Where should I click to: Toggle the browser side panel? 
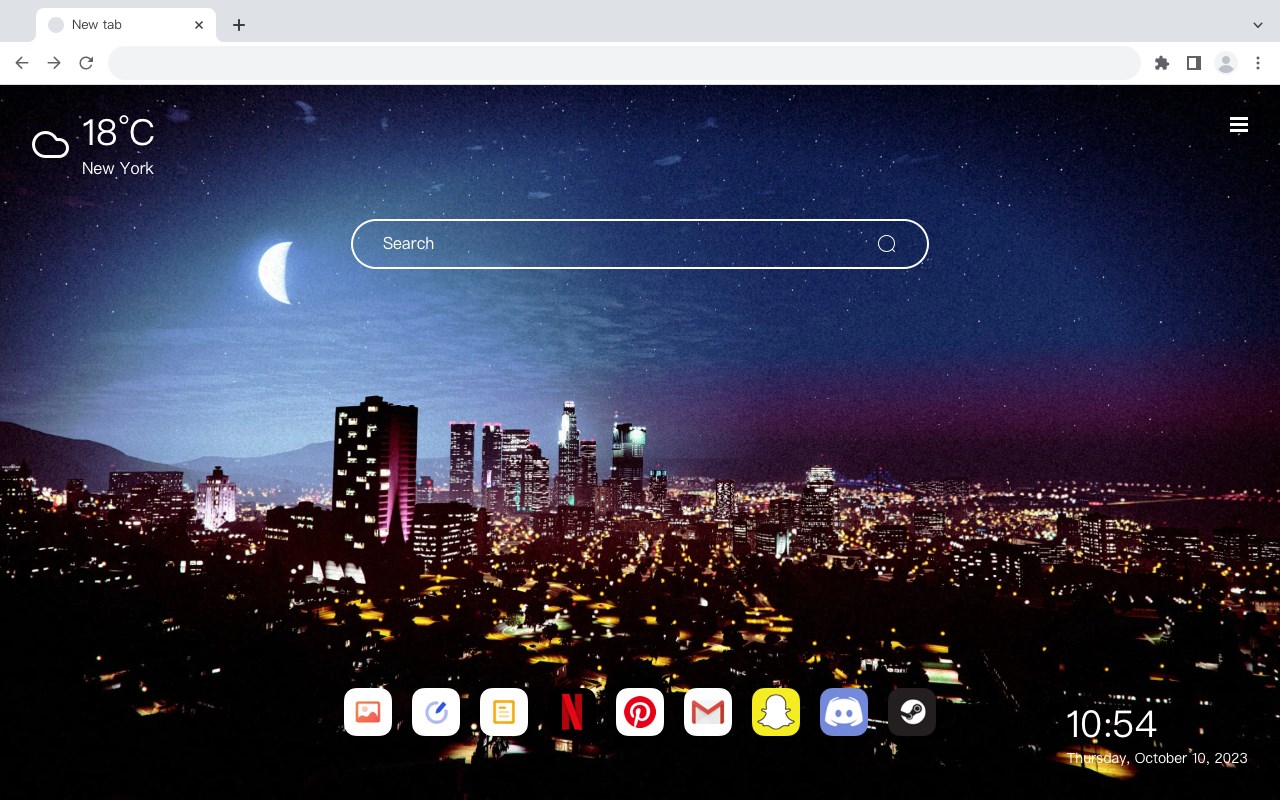[1194, 63]
